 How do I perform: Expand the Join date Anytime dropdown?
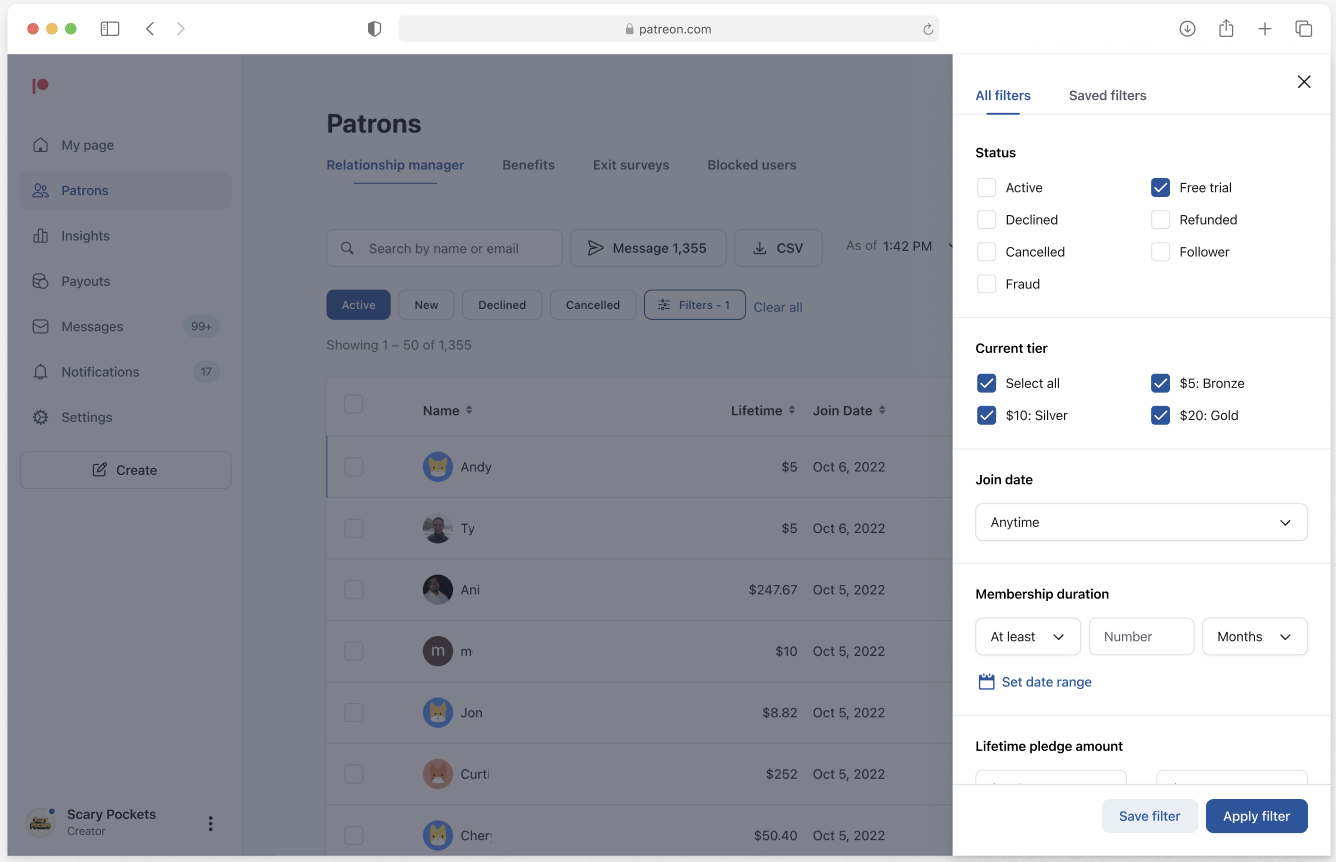[1141, 522]
